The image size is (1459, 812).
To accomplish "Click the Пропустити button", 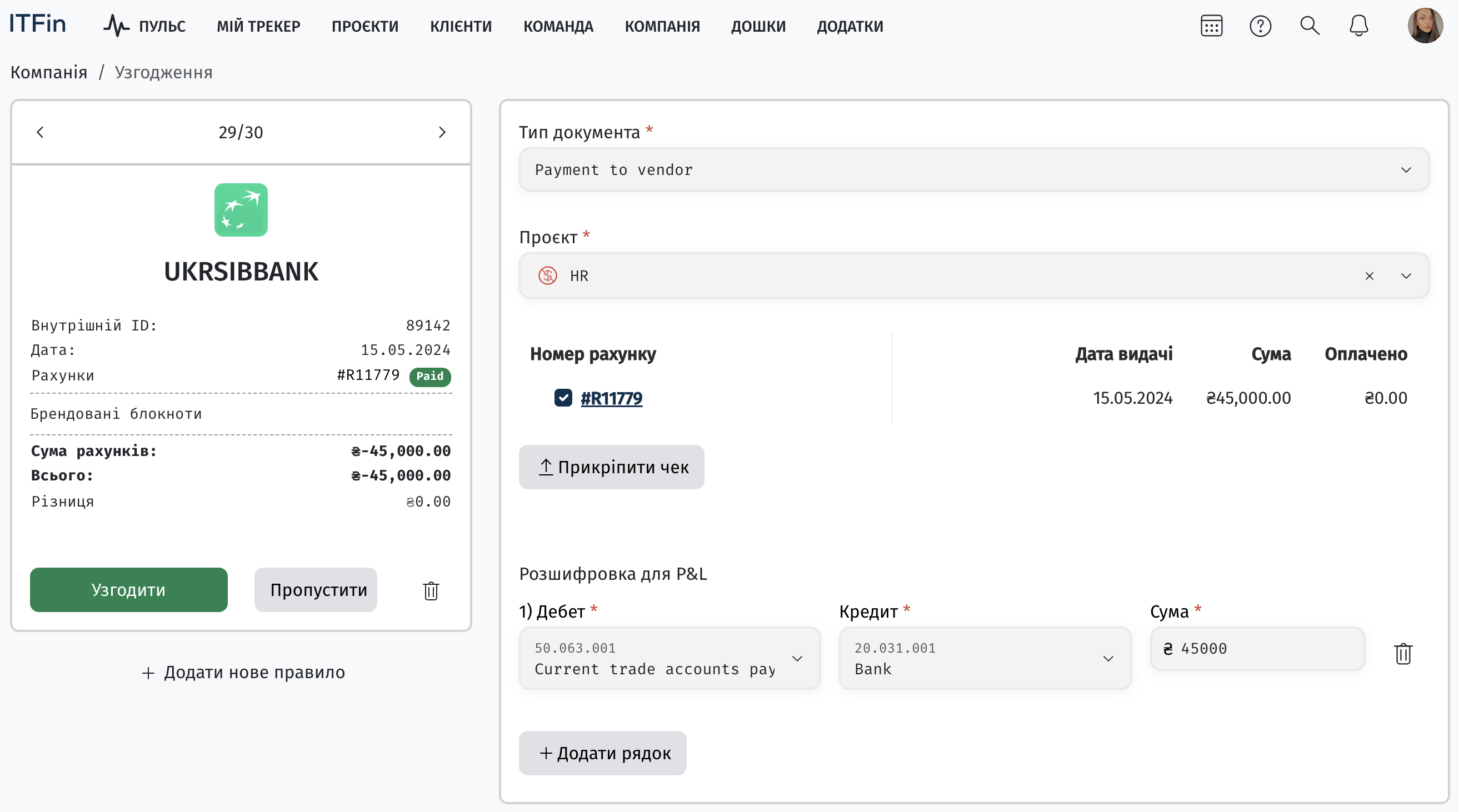I will (316, 590).
